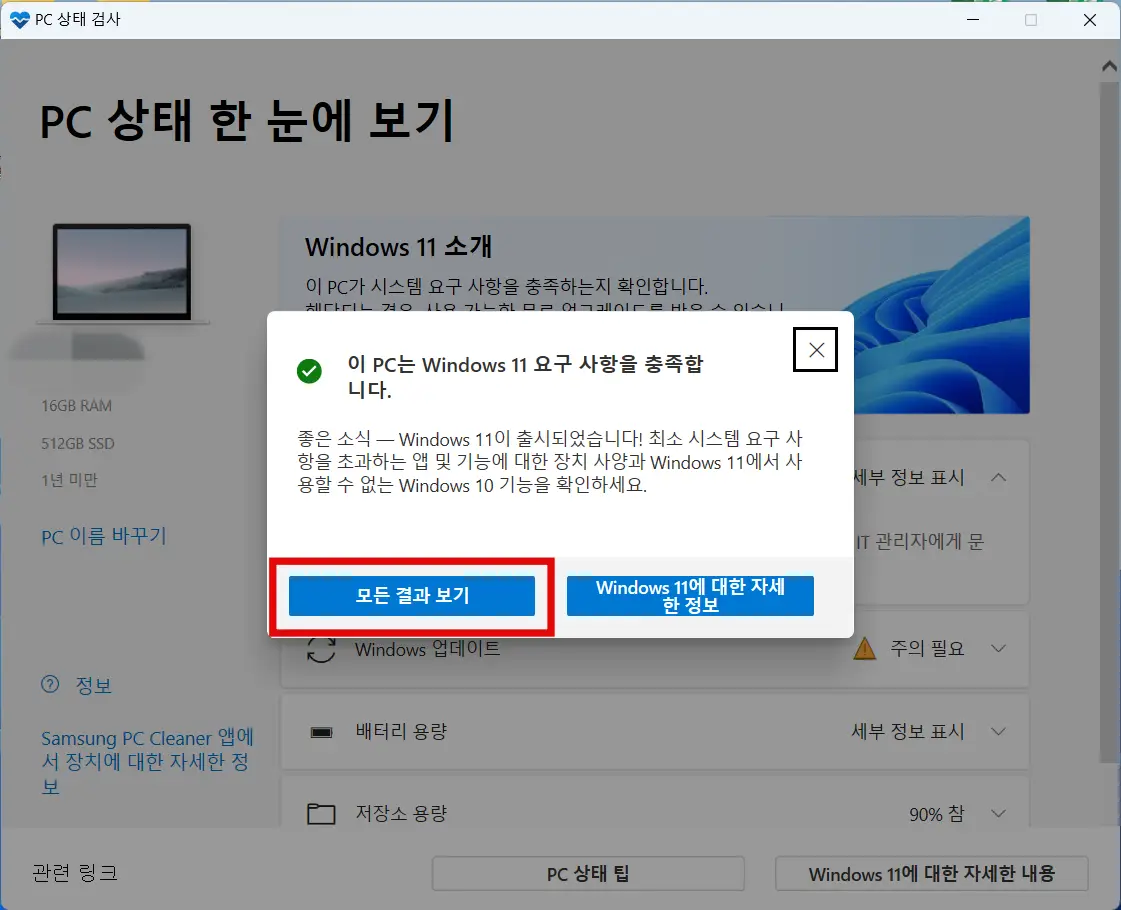Minimize the PC 상태 검사 window
The height and width of the screenshot is (910, 1121).
973,19
